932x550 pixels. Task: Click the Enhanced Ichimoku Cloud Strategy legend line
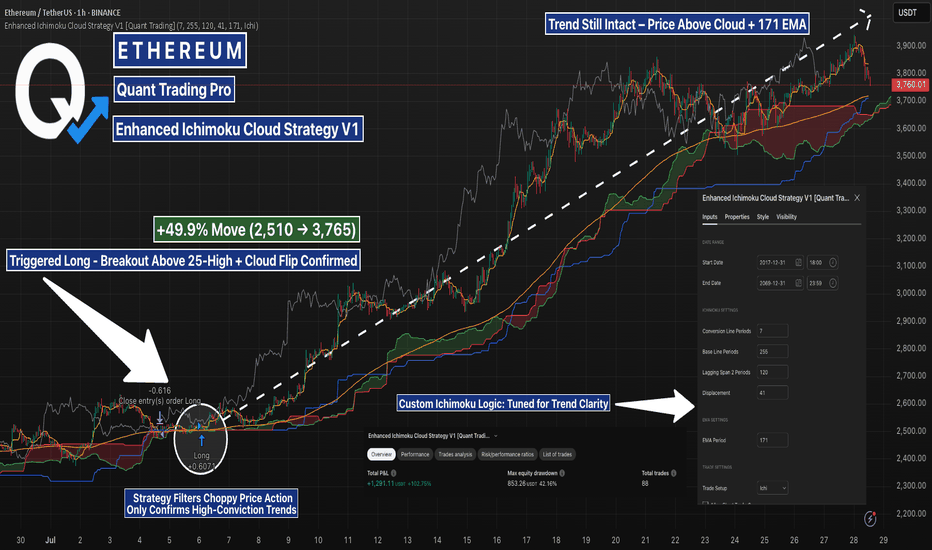click(131, 26)
